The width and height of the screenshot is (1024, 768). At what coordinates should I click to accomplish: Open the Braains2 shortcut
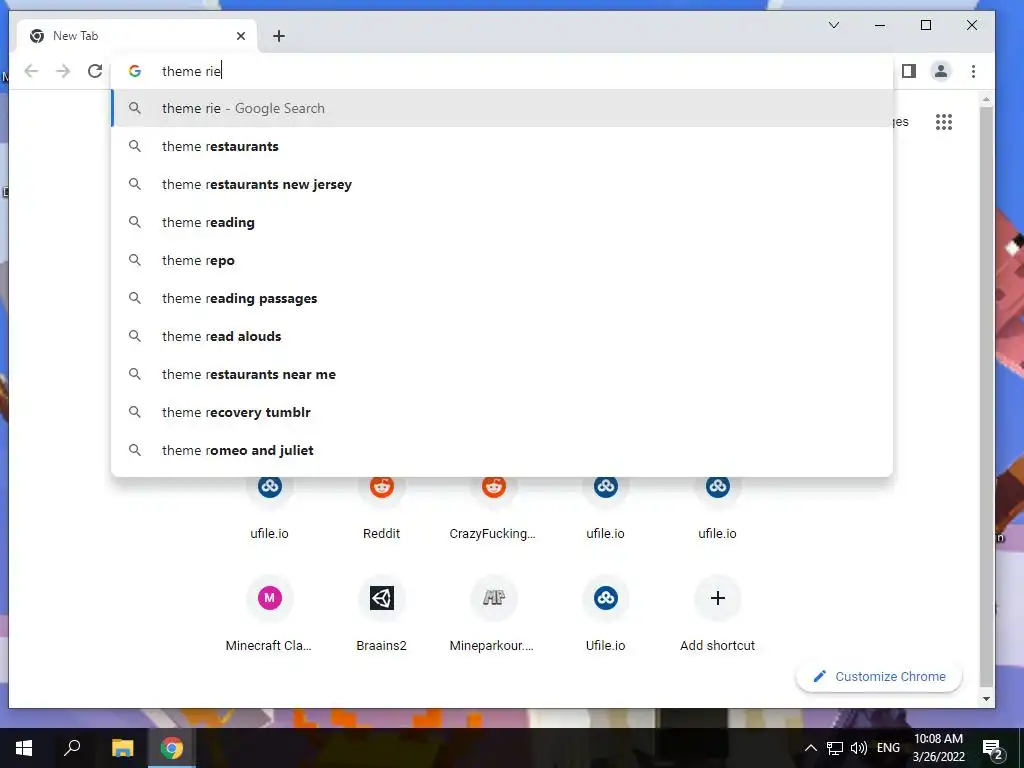(x=381, y=614)
